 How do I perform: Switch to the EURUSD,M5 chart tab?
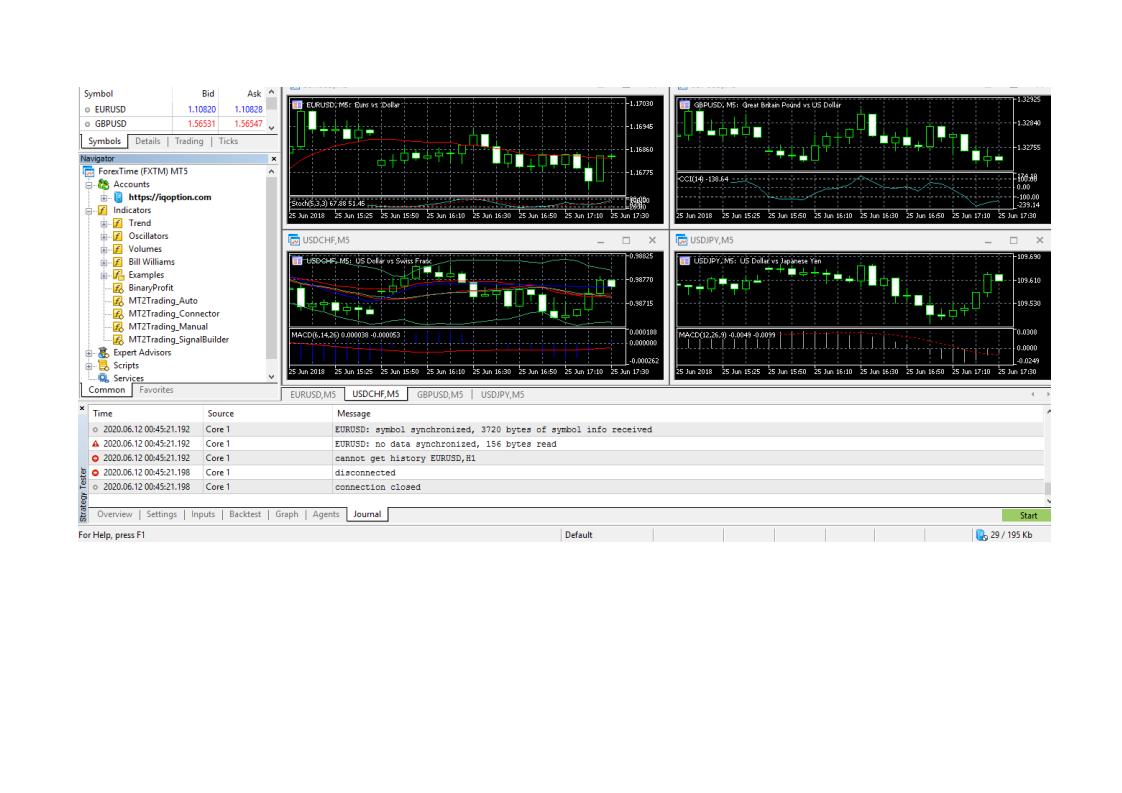(x=313, y=395)
